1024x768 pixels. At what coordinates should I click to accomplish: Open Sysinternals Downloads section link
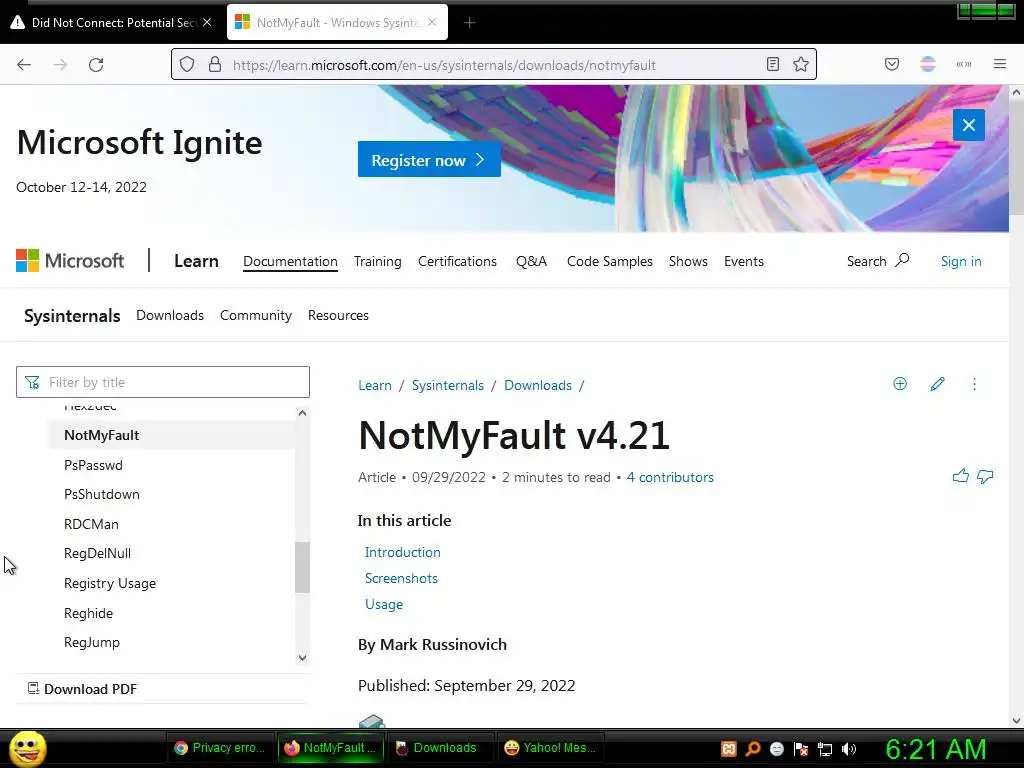pyautogui.click(x=170, y=315)
